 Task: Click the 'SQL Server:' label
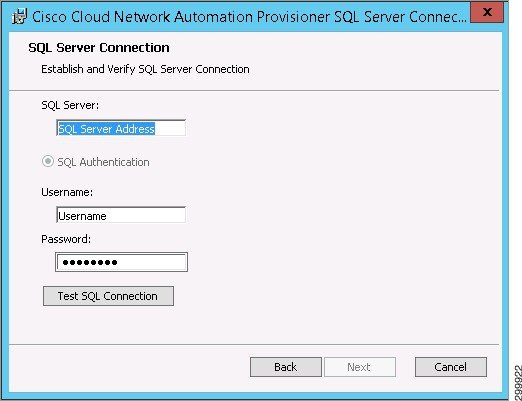click(x=70, y=105)
